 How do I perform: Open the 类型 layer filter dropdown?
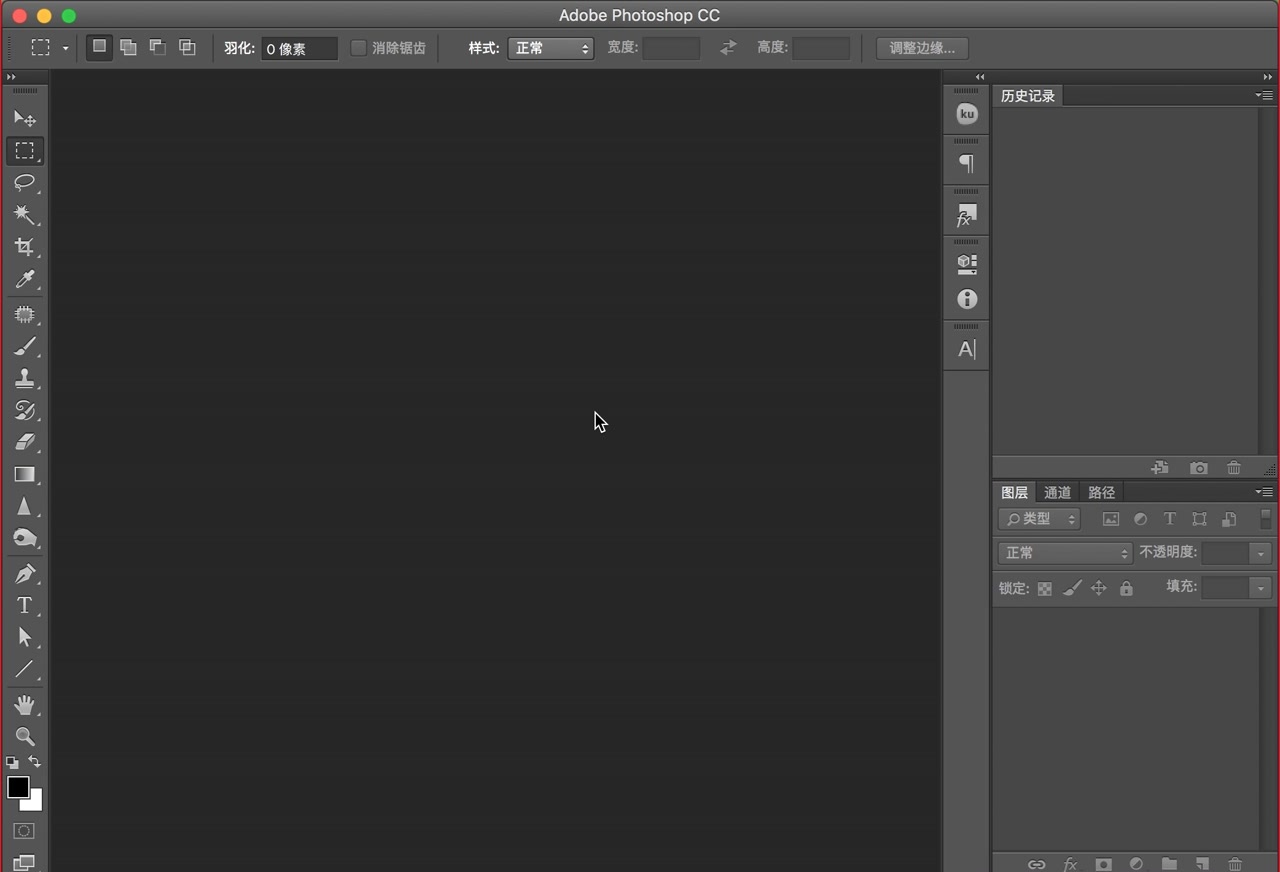click(1039, 519)
